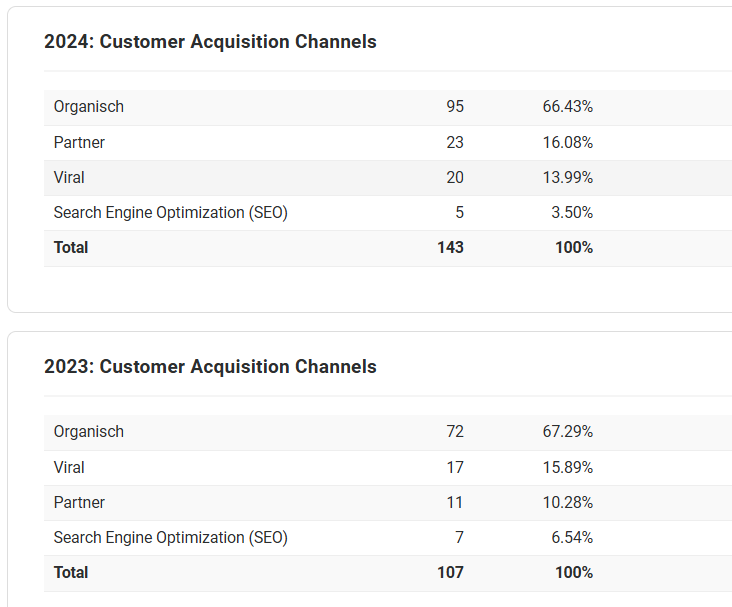The image size is (732, 607).
Task: Click the SEO row label in 2024 table
Action: pos(170,213)
